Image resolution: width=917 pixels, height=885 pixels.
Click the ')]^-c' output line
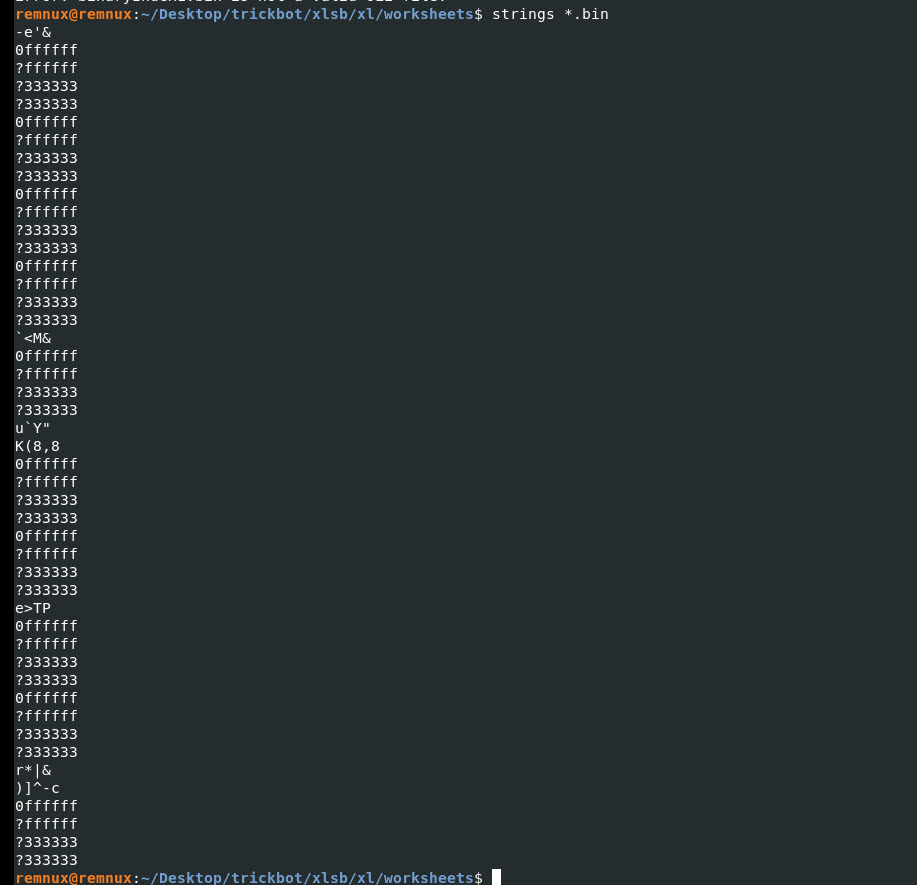pos(37,788)
